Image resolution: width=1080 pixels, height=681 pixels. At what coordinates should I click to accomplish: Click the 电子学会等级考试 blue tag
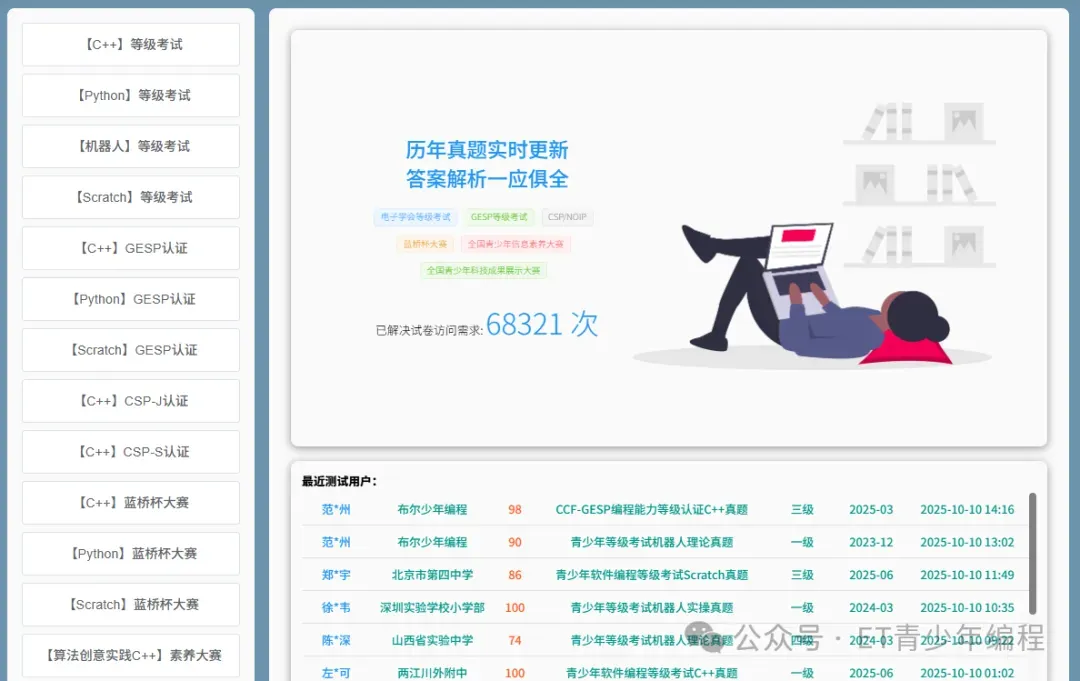click(x=415, y=217)
